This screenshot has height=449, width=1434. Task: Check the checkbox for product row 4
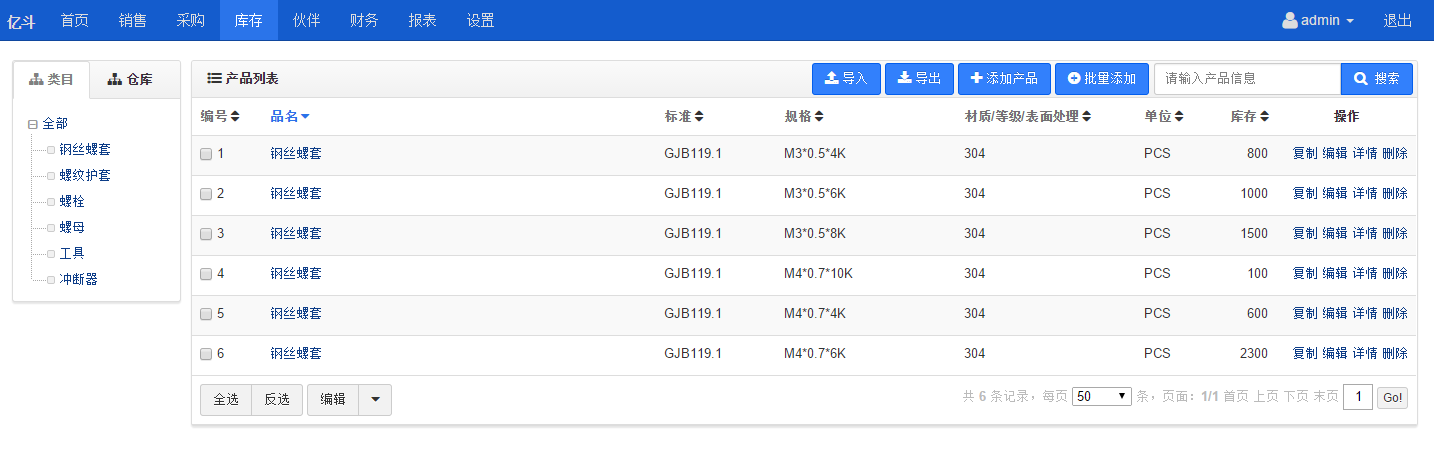point(206,274)
